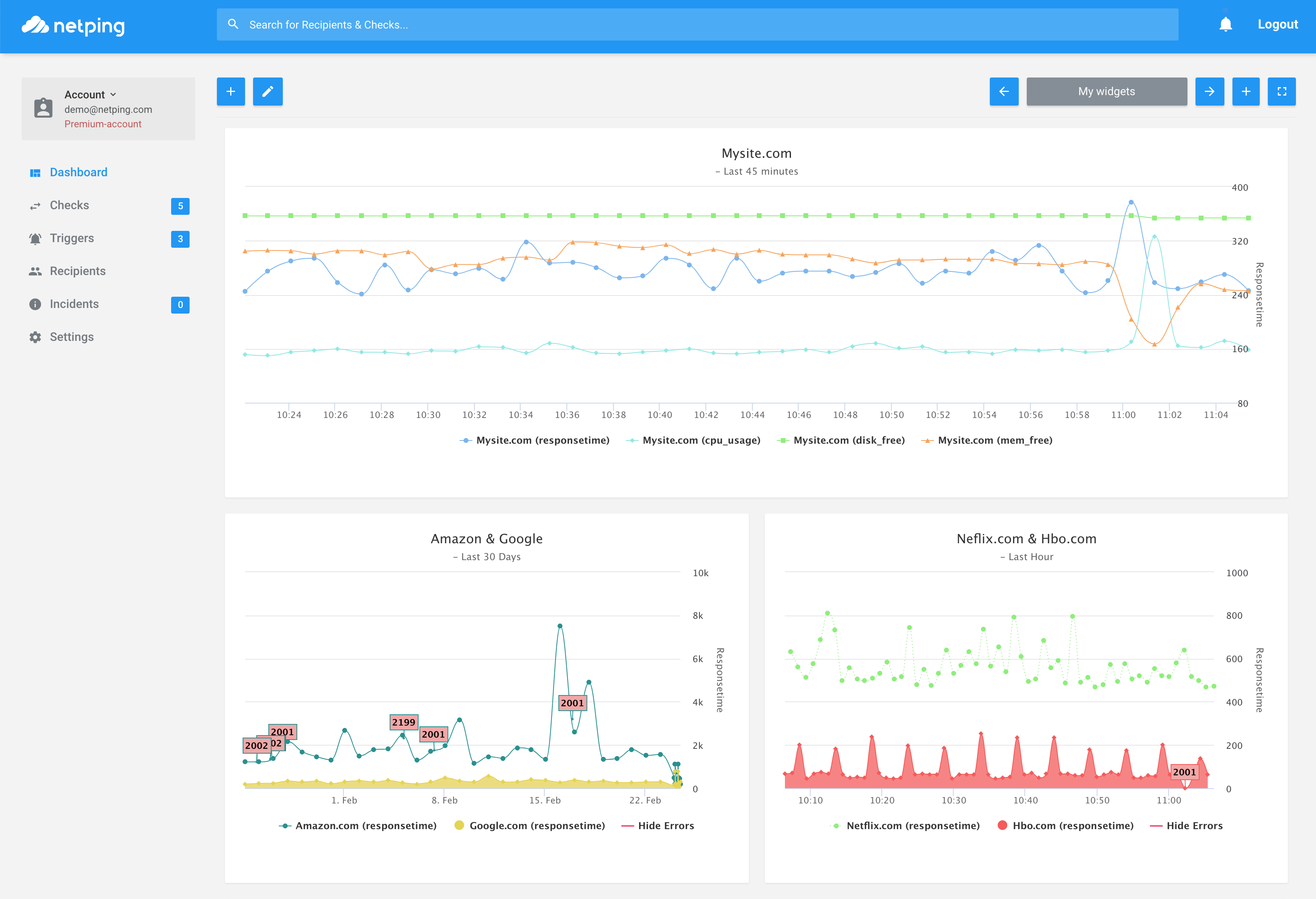Open Triggers menu item
Screen dimensions: 1316x899
(72, 238)
